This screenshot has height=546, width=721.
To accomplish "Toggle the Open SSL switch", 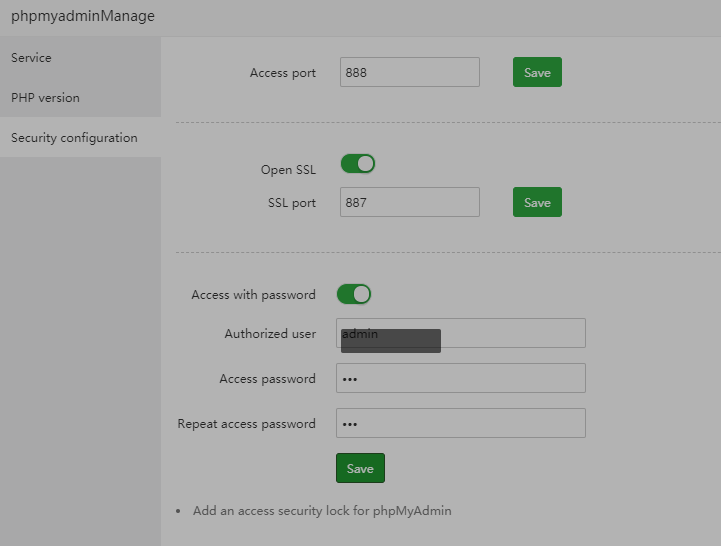I will coord(358,164).
